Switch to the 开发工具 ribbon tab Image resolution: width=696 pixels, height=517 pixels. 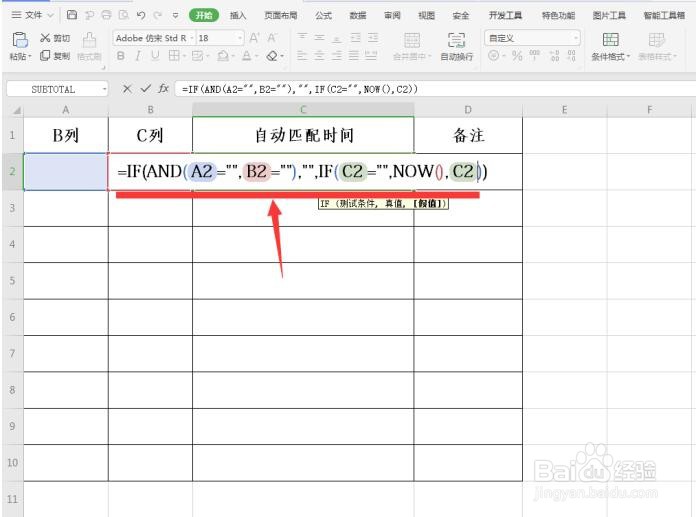tap(505, 16)
